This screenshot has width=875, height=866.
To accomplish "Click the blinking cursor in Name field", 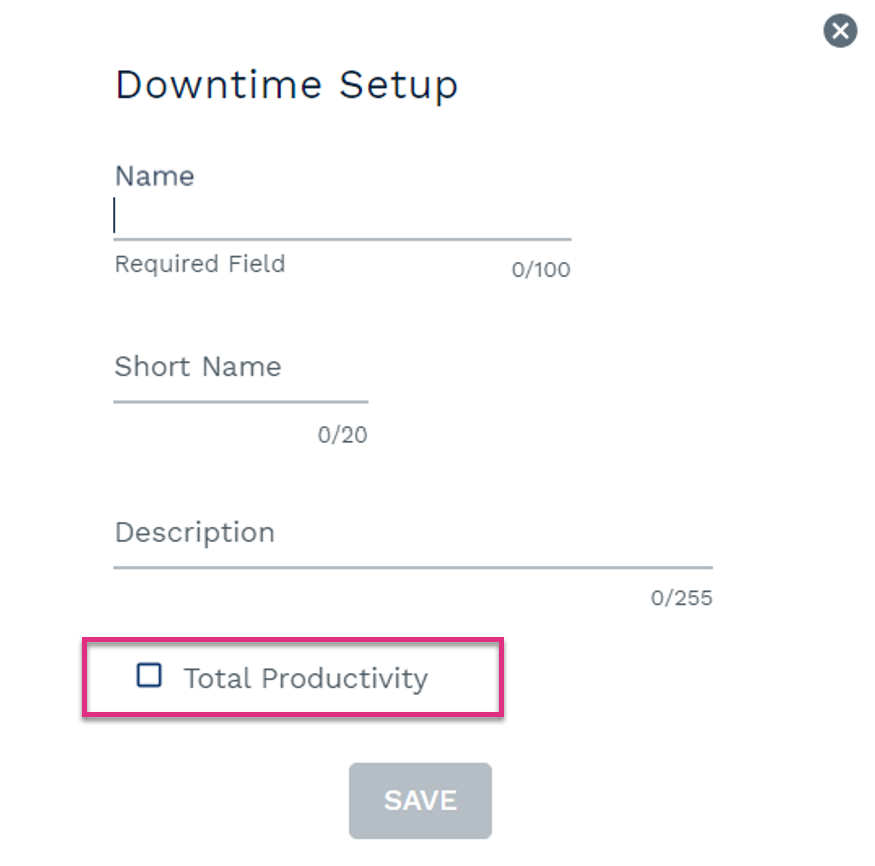I will coord(114,215).
